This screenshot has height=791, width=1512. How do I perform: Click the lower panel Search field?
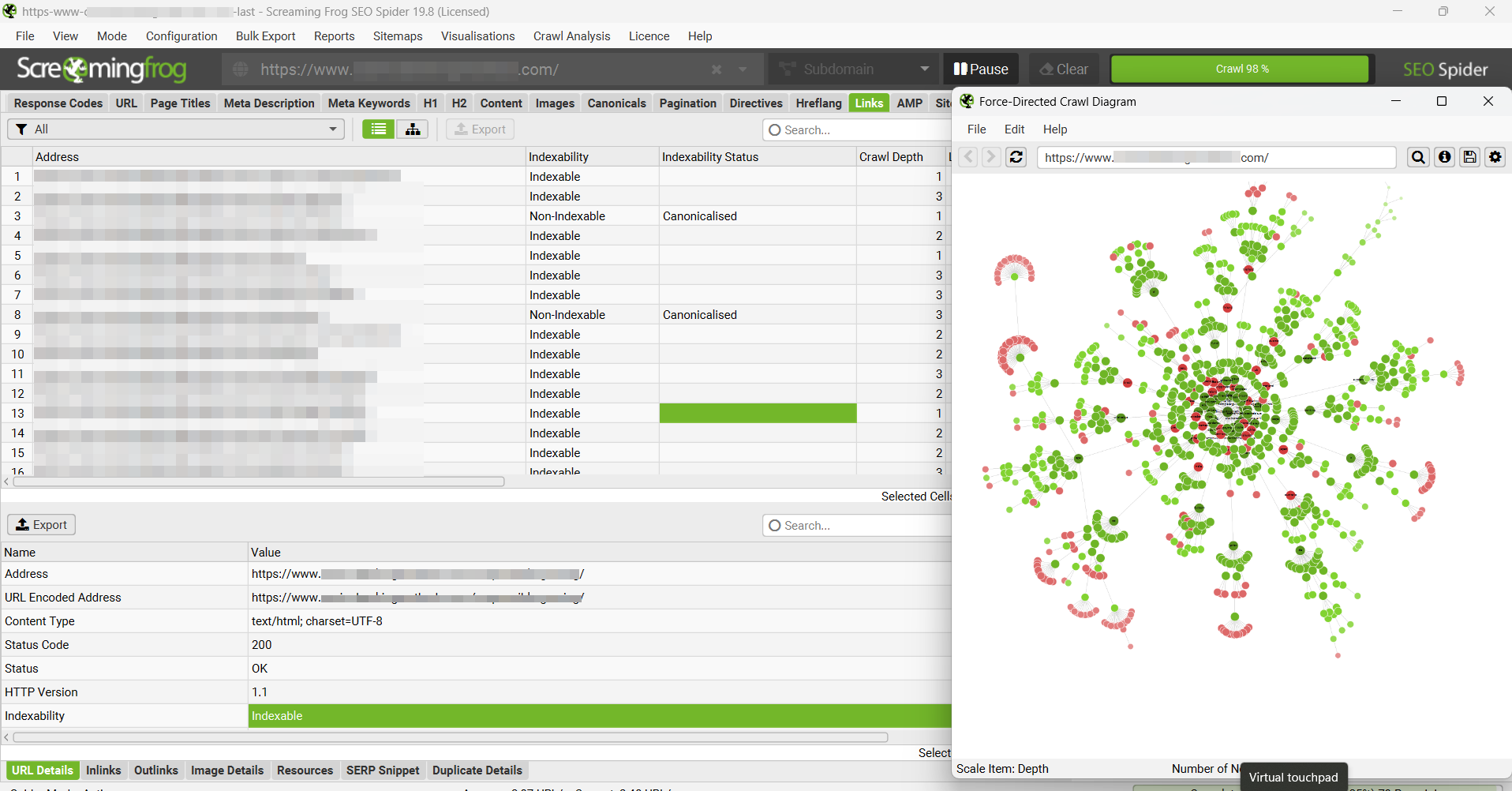(x=857, y=526)
